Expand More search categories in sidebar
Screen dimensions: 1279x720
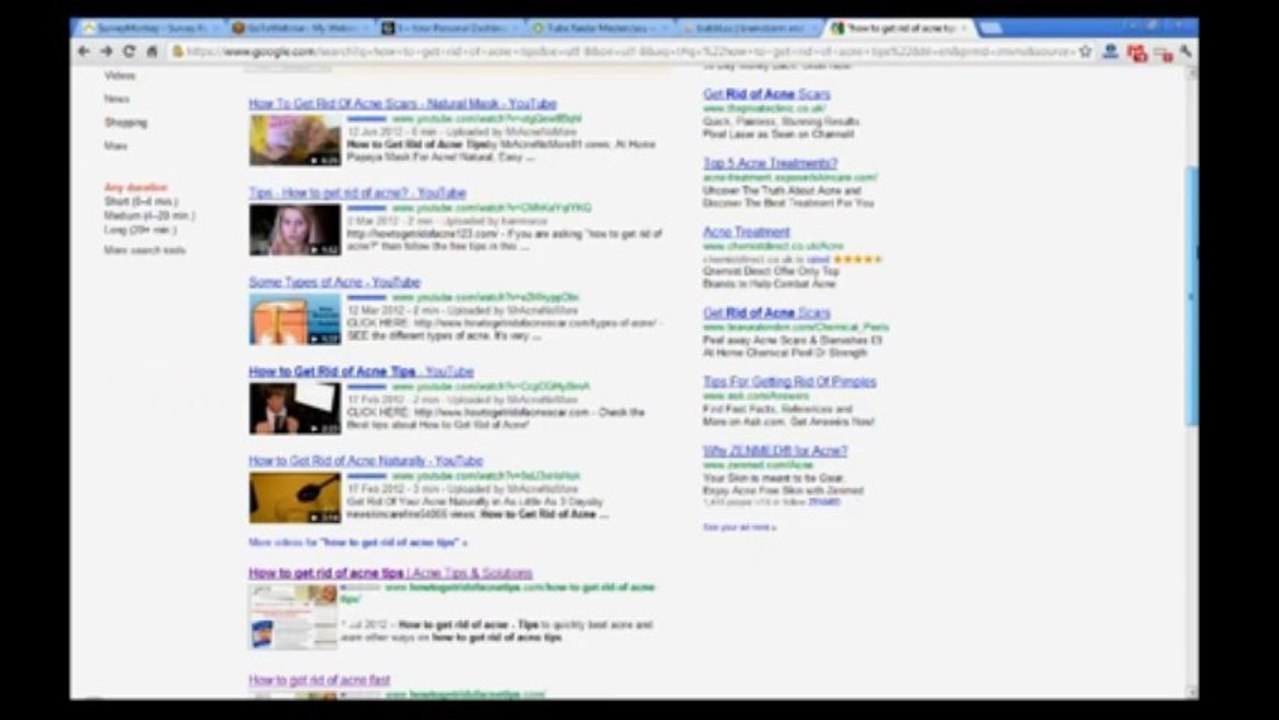tap(115, 146)
